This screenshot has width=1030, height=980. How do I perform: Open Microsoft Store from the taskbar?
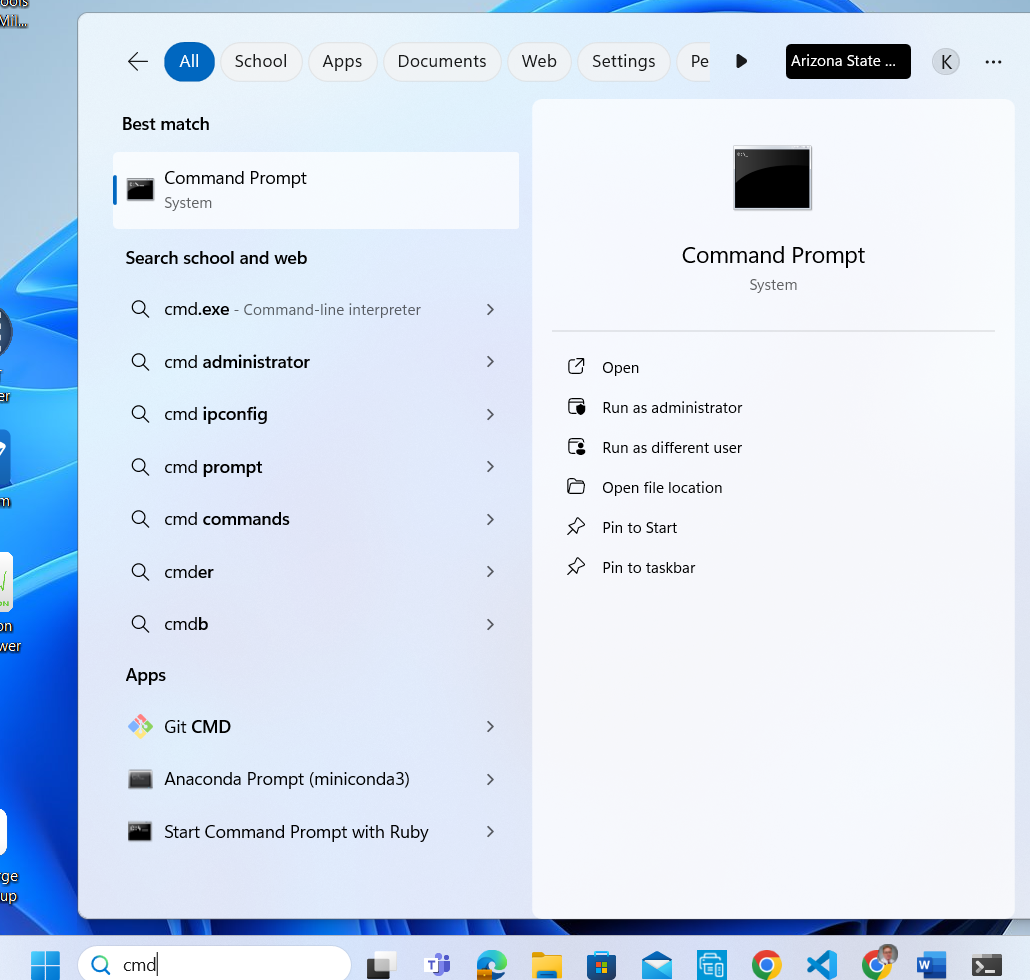pos(602,965)
